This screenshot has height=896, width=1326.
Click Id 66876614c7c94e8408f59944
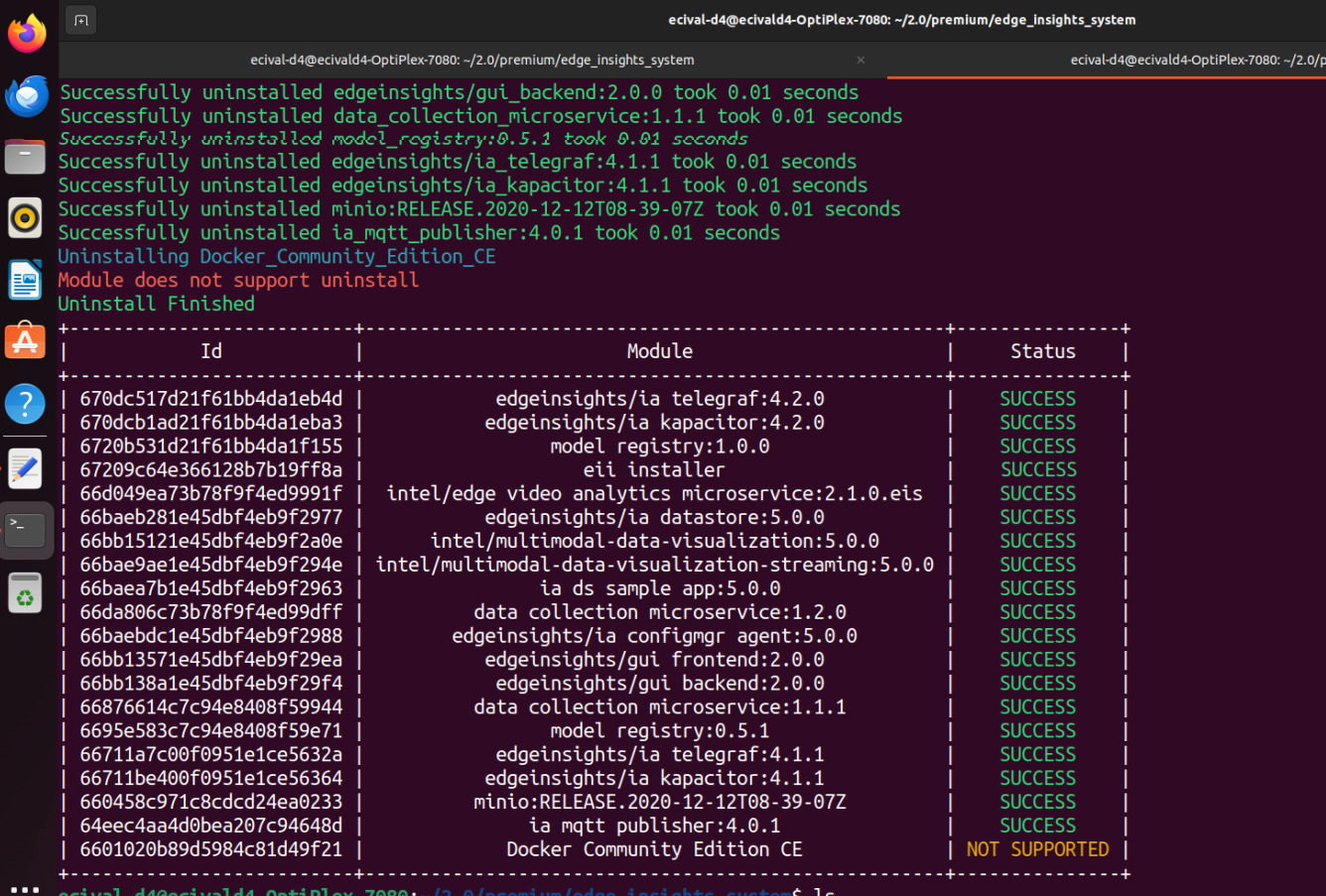pyautogui.click(x=211, y=707)
